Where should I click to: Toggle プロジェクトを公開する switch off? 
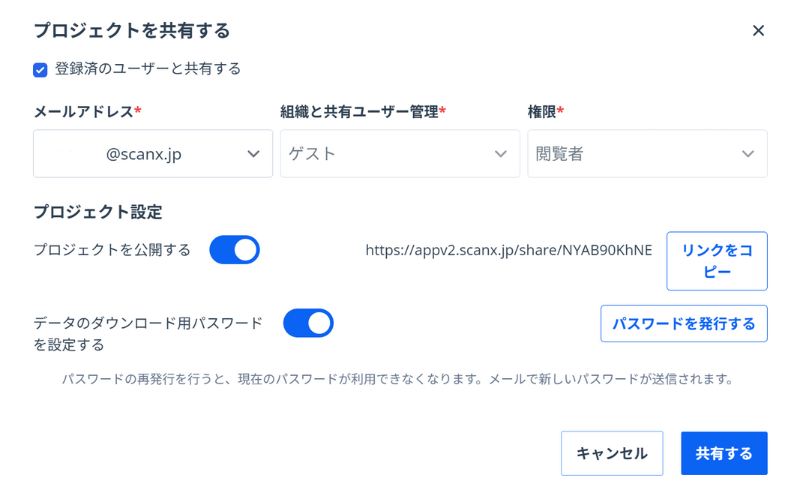[x=234, y=250]
